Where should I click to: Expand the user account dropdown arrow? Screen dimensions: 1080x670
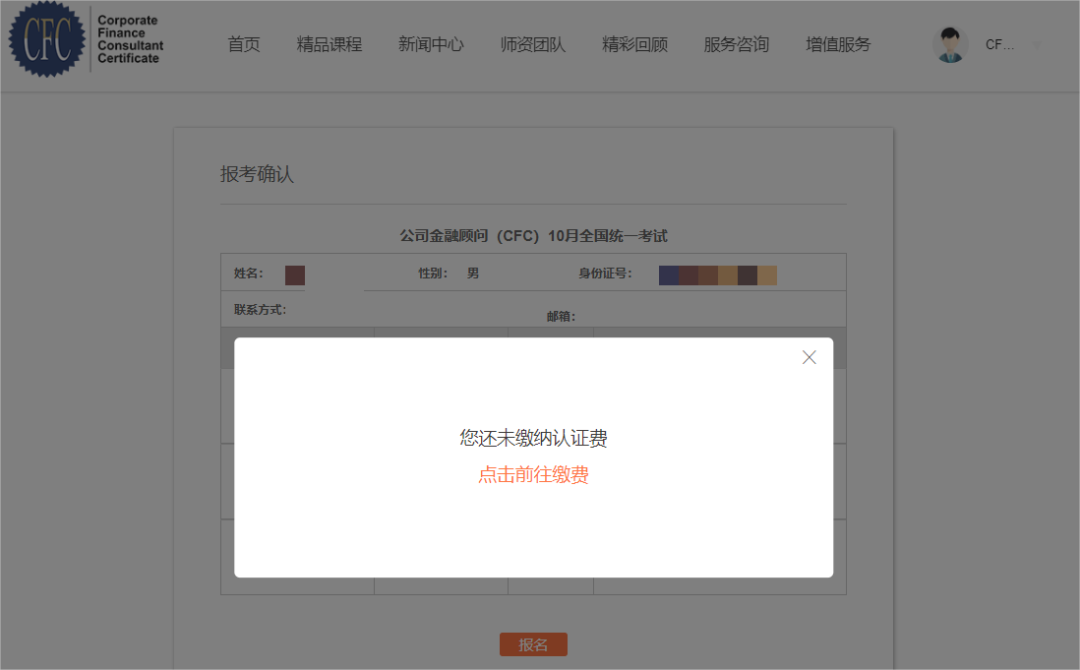[x=1037, y=45]
